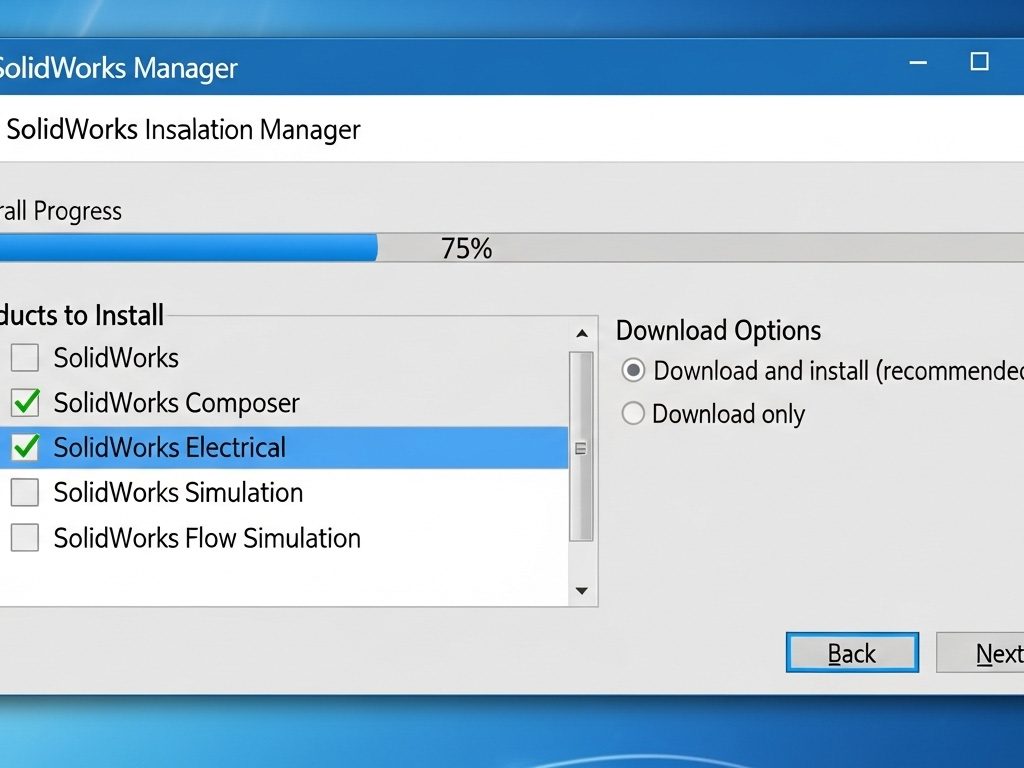
Task: Uncheck the SolidWorks Electrical checkbox
Action: [25, 448]
